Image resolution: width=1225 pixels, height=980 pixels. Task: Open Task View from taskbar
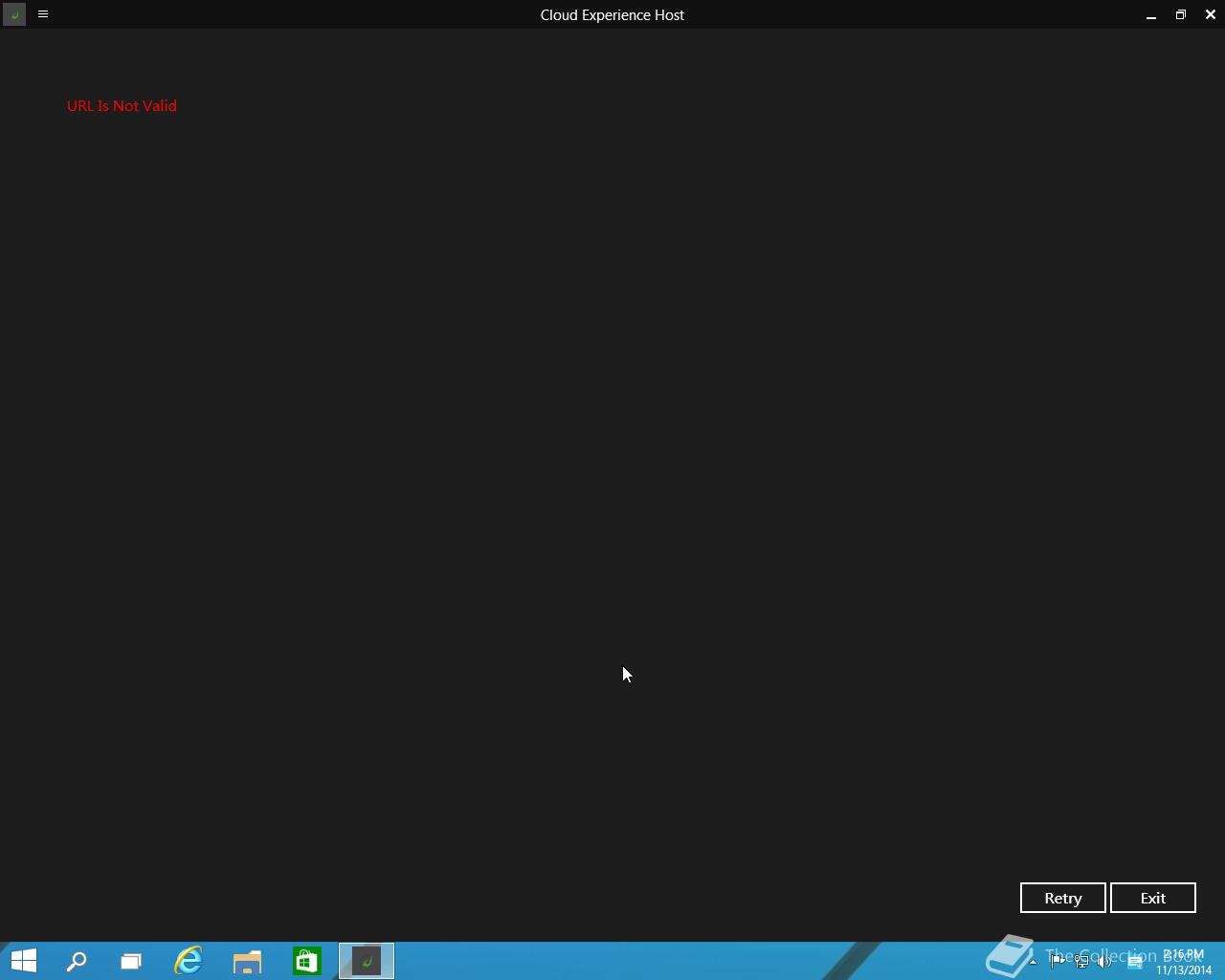[131, 961]
